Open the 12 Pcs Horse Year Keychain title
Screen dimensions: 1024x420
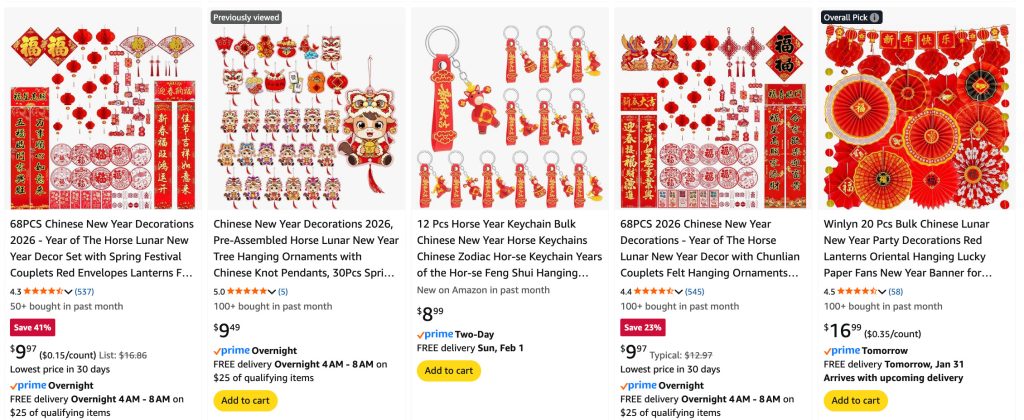pyautogui.click(x=509, y=248)
